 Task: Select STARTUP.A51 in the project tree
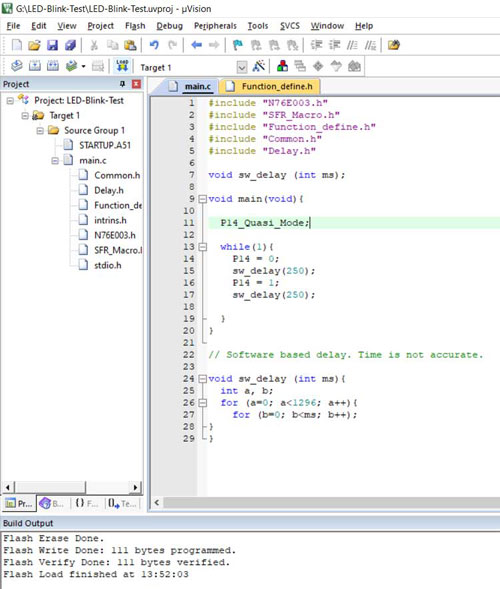[105, 145]
